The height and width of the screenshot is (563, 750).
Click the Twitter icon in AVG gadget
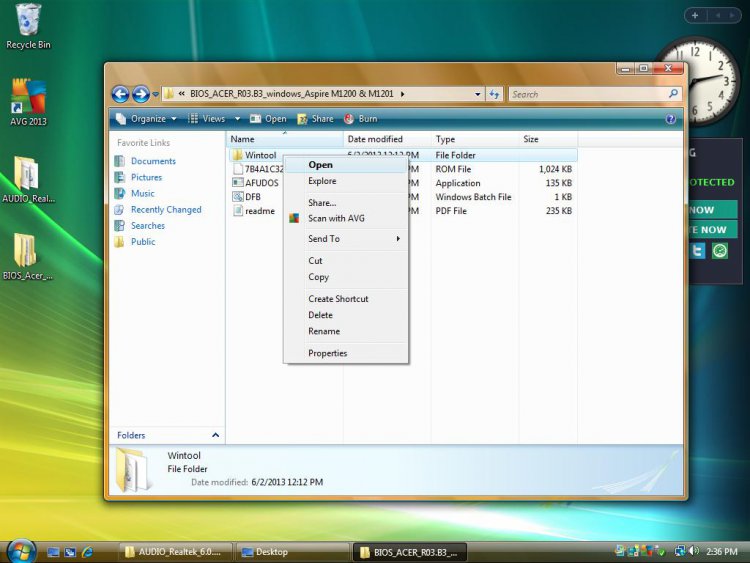(698, 250)
